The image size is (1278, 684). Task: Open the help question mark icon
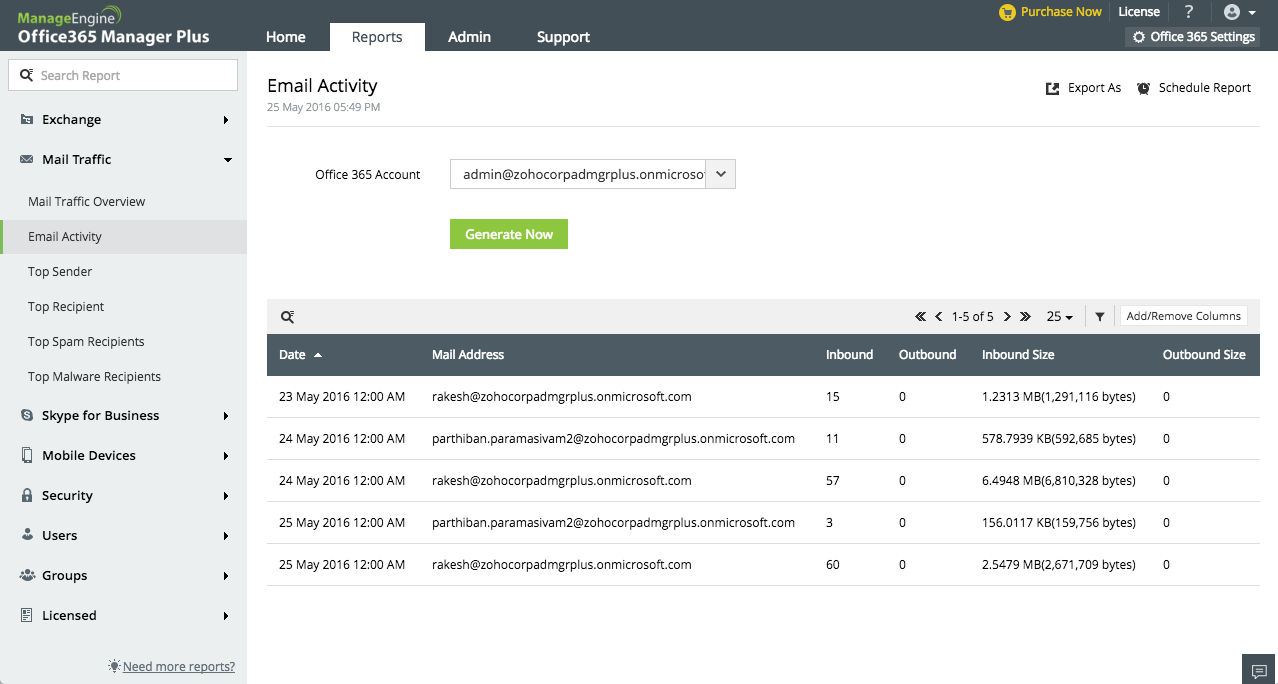tap(1189, 12)
